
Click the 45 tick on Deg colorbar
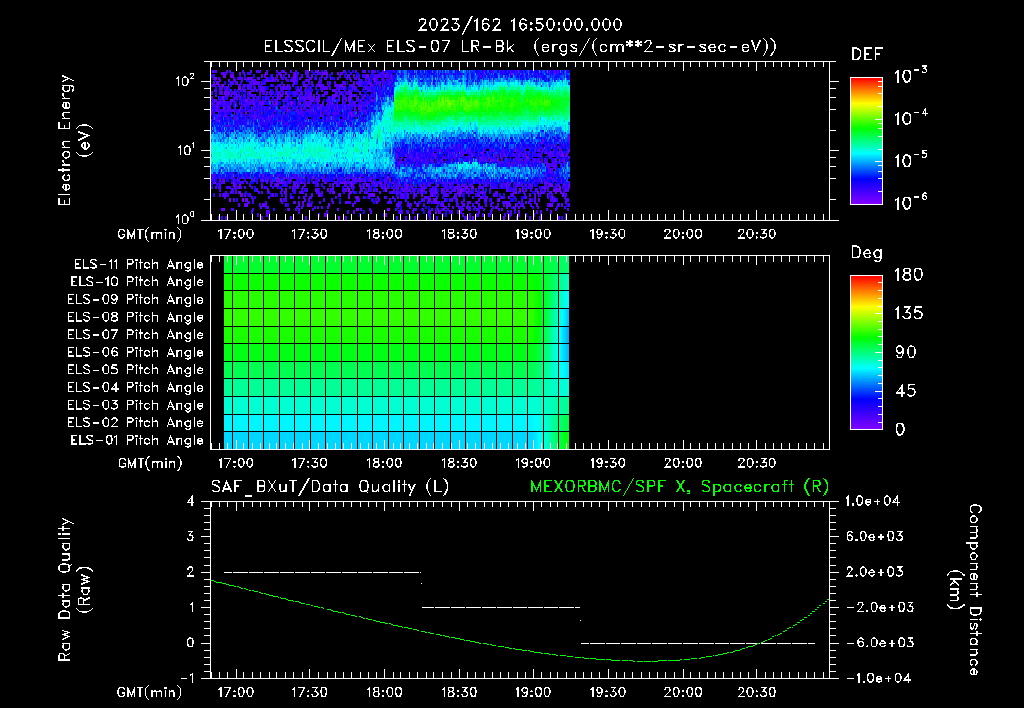(906, 391)
